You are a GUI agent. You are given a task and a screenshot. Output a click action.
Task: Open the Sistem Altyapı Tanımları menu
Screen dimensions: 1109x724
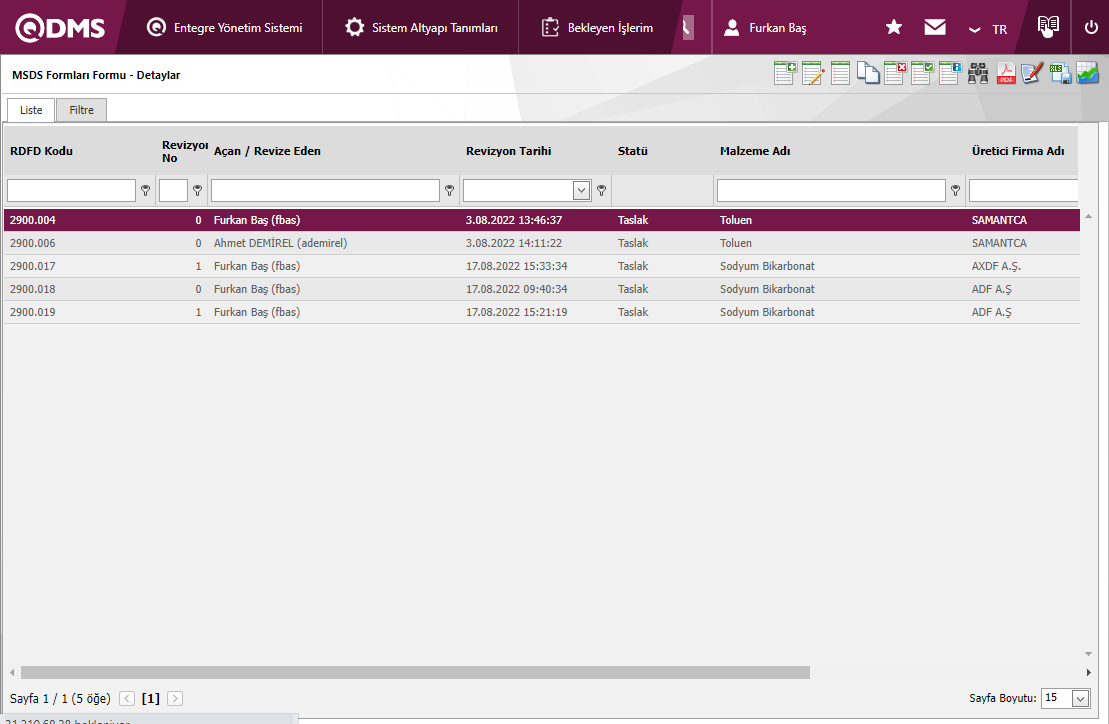pos(421,28)
